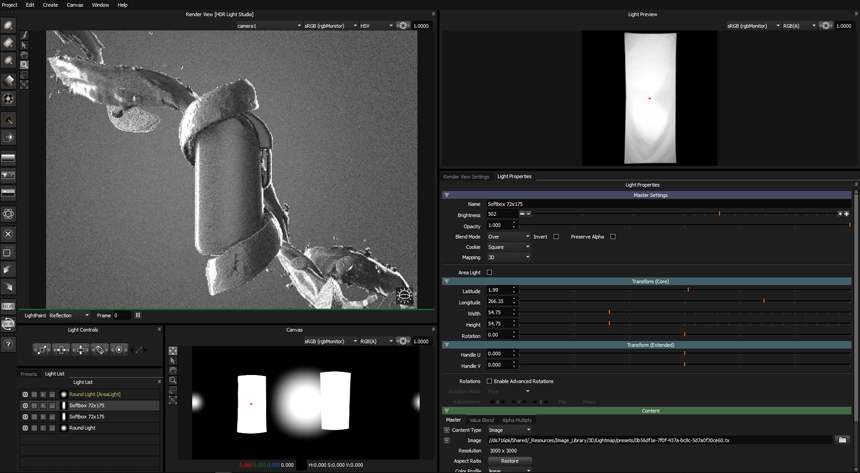Click the Restore aspect ratio button
Image resolution: width=860 pixels, height=473 pixels.
[509, 461]
